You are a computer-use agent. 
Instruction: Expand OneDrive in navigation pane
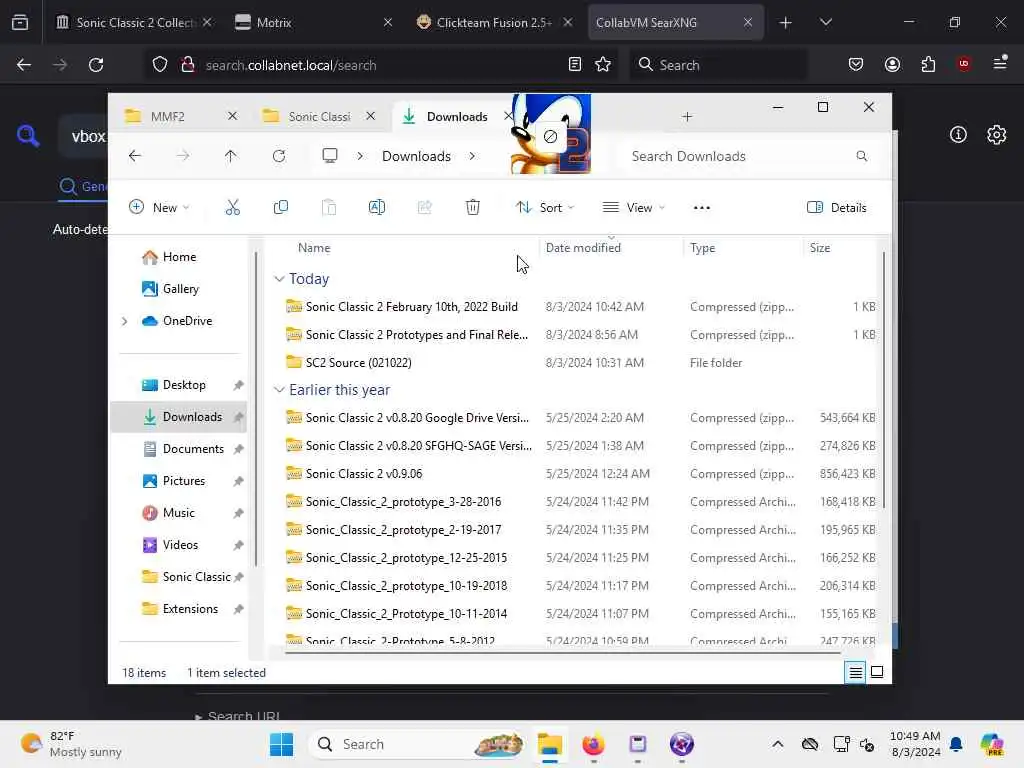click(x=125, y=321)
